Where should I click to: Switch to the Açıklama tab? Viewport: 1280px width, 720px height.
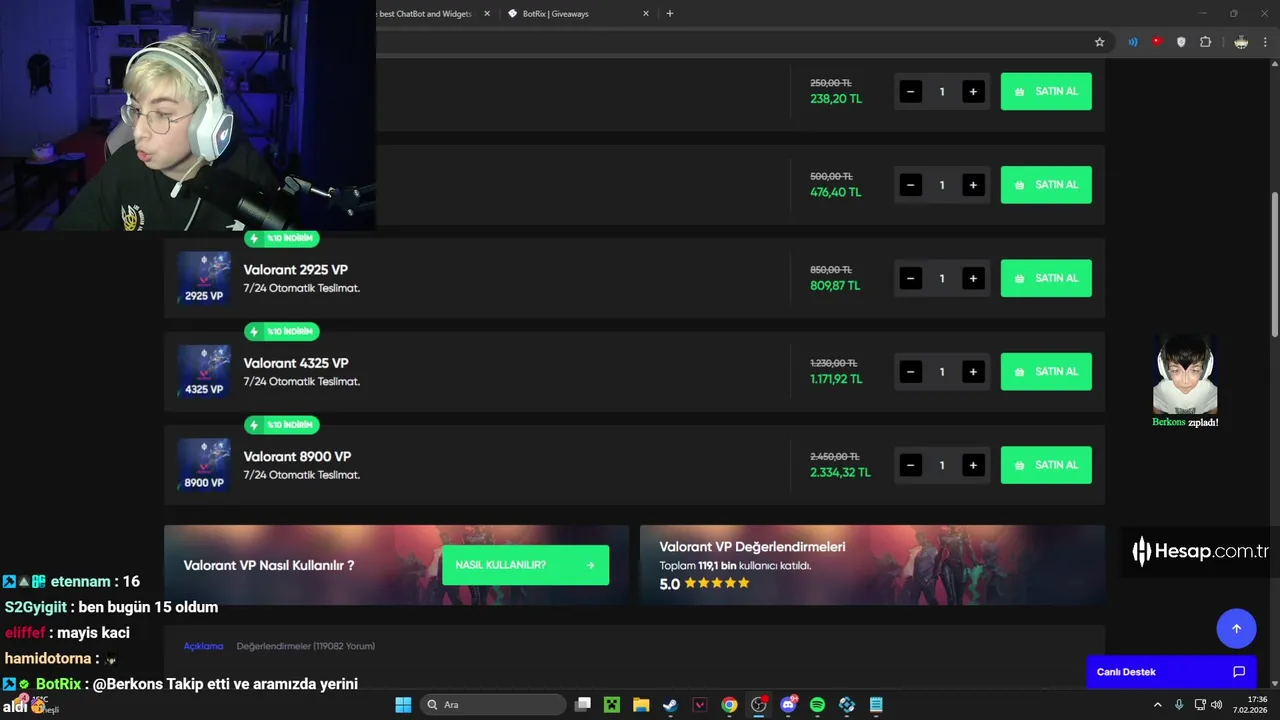point(203,646)
